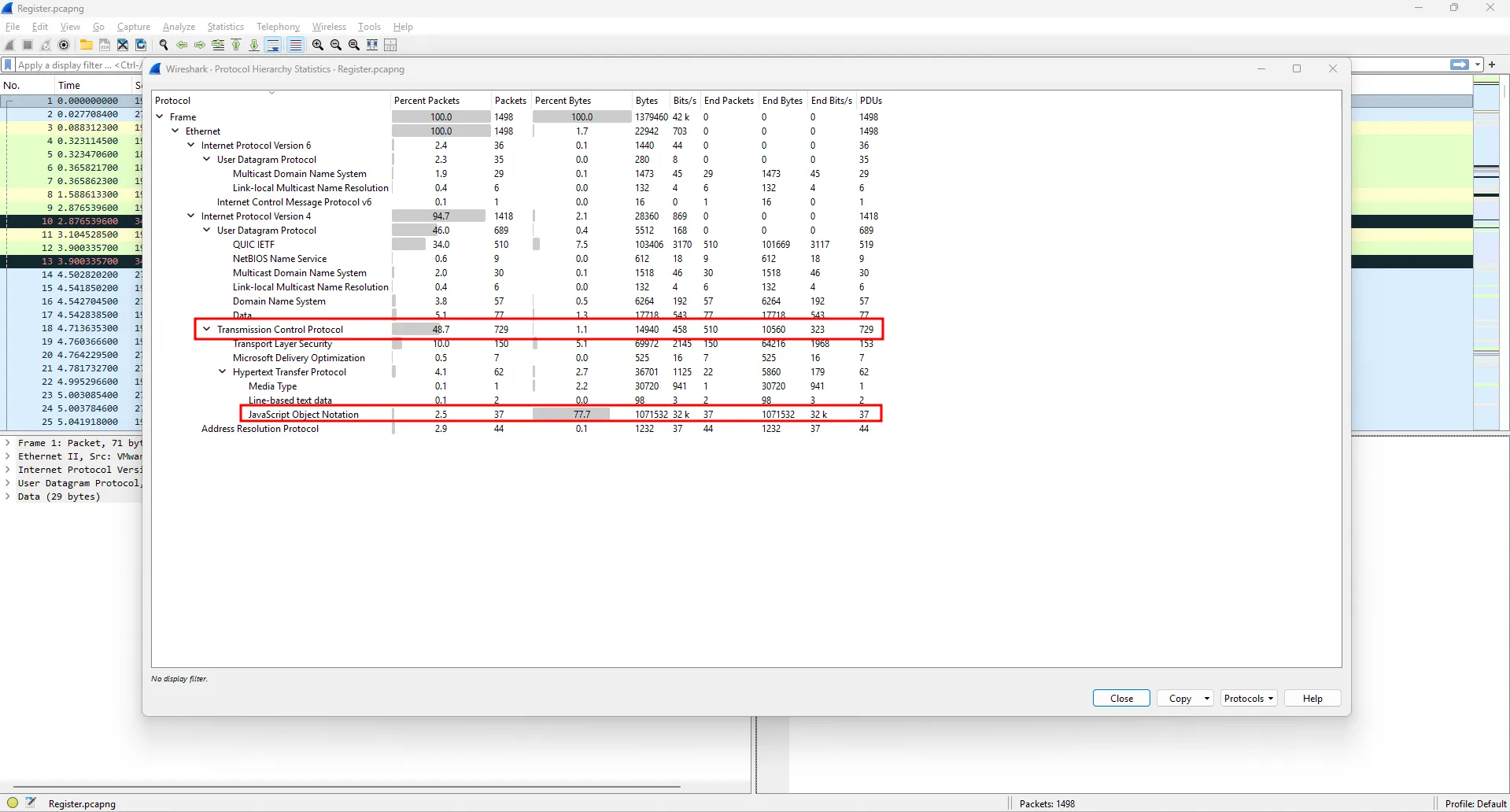Open the Analyze menu
Image resolution: width=1510 pixels, height=812 pixels.
tap(179, 27)
